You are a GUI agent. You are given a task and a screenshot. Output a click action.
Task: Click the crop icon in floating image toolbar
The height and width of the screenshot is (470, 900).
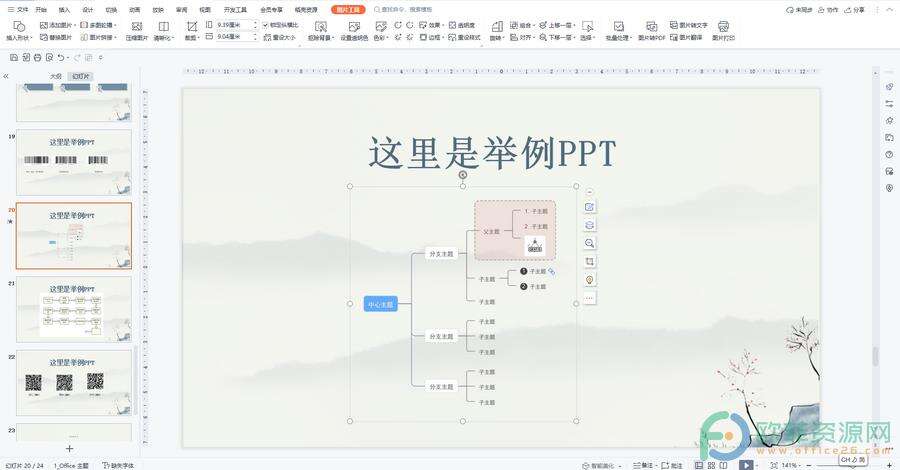[x=589, y=262]
